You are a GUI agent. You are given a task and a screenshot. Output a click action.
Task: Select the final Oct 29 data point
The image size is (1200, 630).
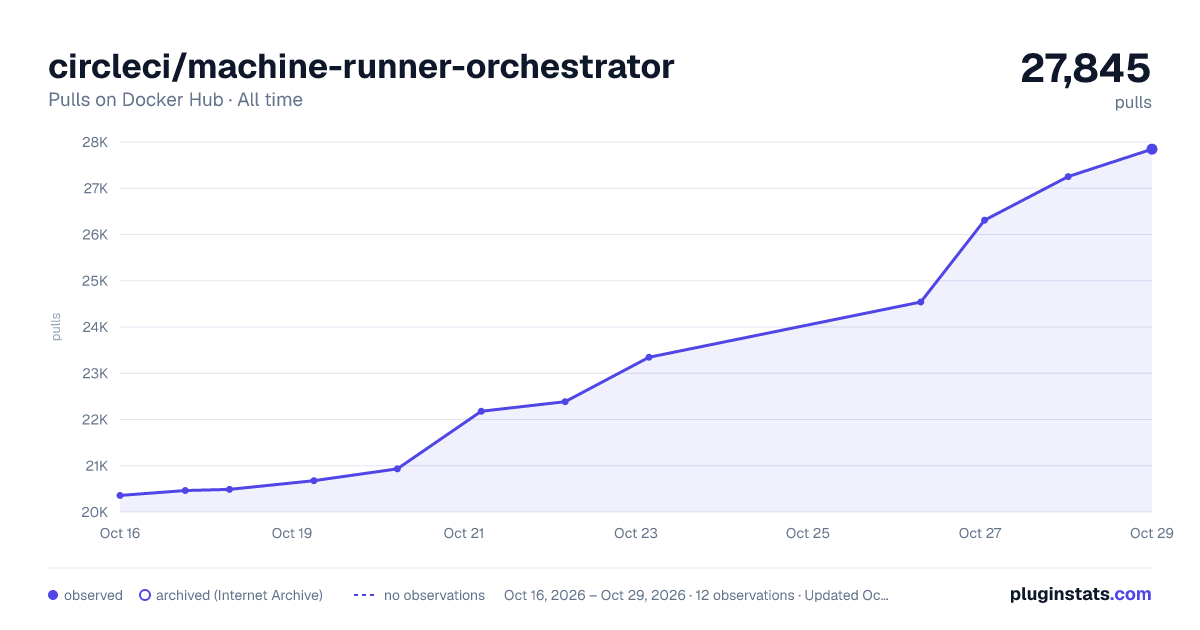pos(1152,149)
